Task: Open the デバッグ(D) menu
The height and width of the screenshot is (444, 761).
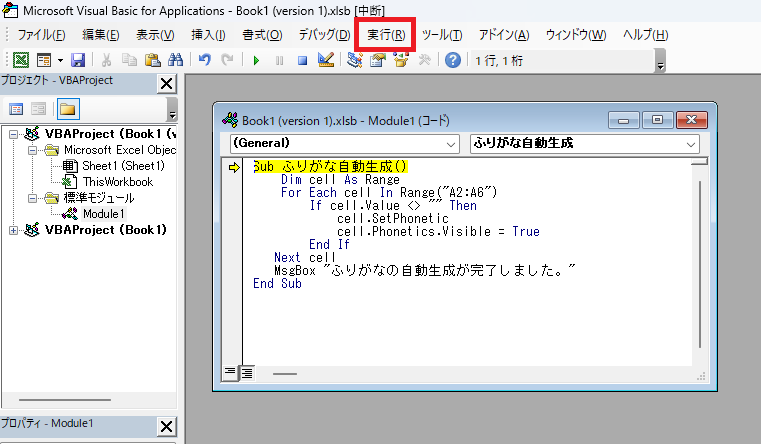Action: click(x=324, y=35)
